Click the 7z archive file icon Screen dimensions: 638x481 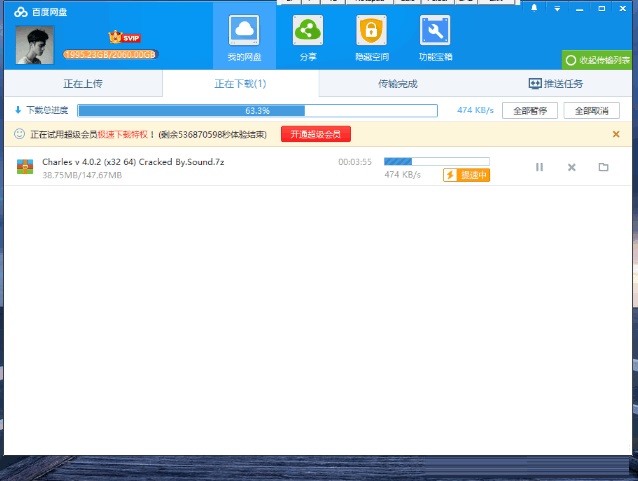[25, 166]
